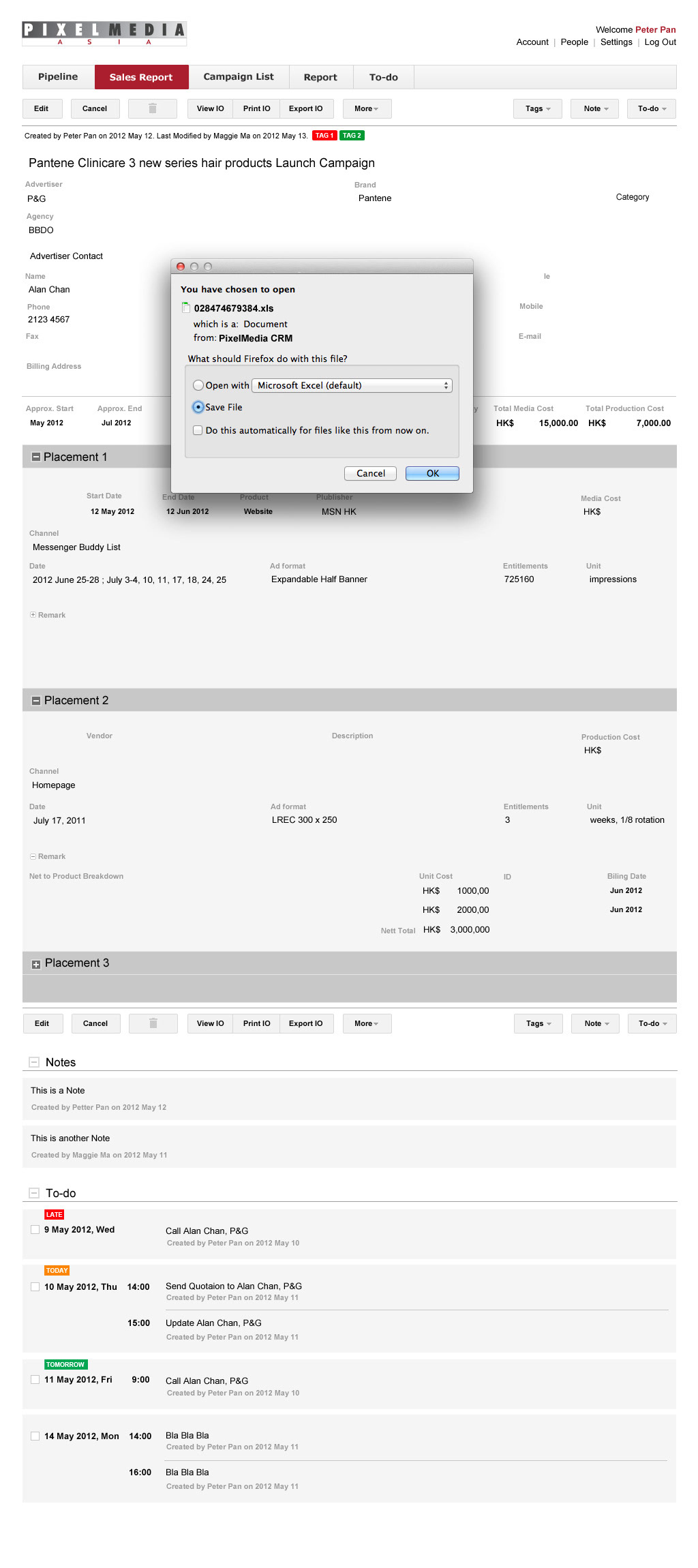The width and height of the screenshot is (698, 1568).
Task: Open the top Tags dropdown
Action: click(x=538, y=108)
